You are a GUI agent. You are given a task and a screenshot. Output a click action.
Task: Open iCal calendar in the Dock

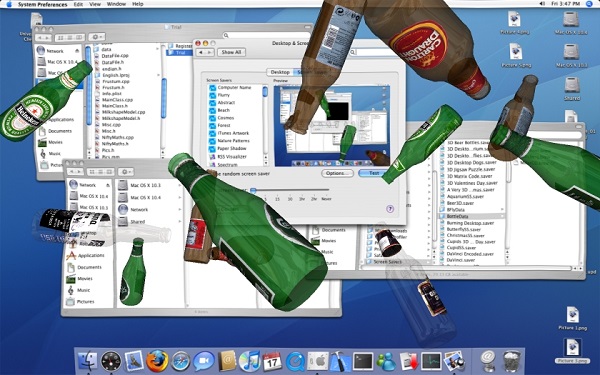point(272,361)
